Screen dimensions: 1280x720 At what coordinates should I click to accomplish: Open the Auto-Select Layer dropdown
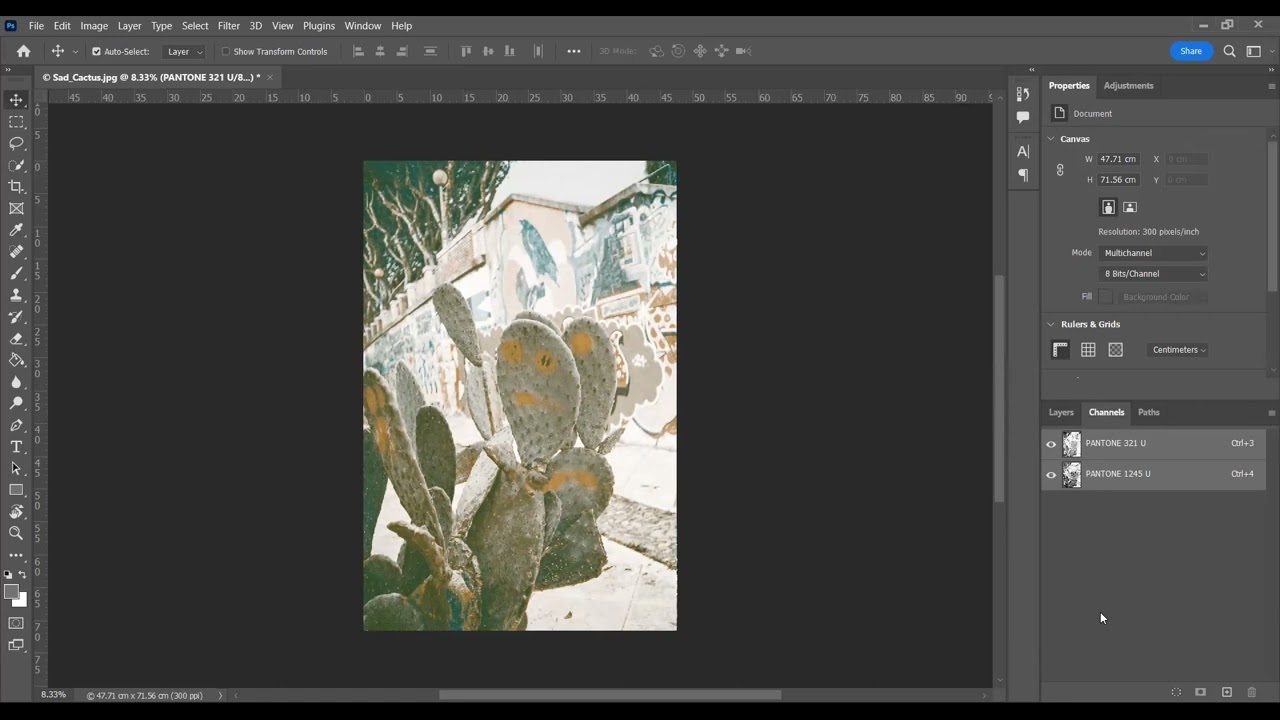185,51
